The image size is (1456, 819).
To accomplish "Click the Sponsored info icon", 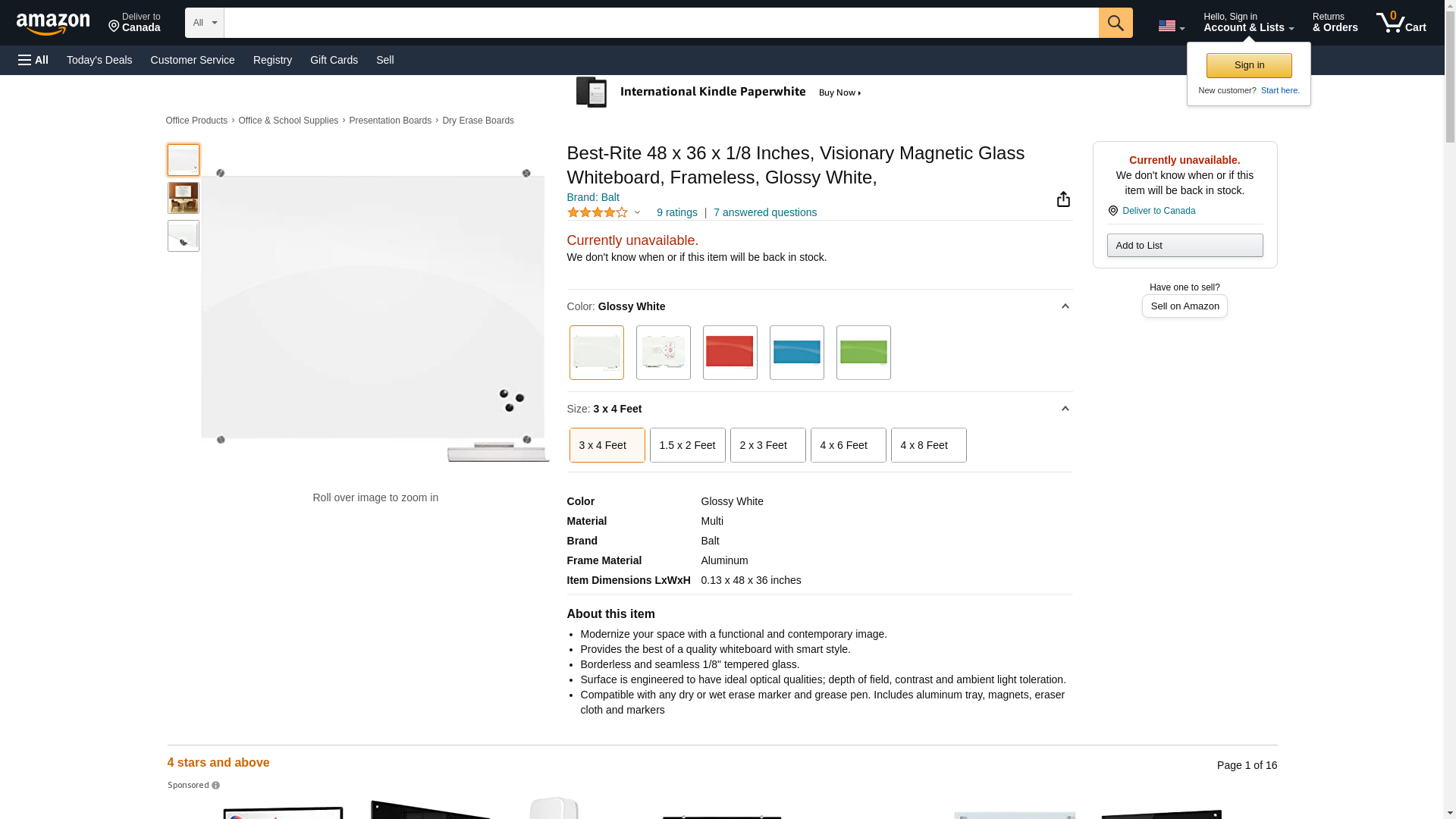I will 216,786.
